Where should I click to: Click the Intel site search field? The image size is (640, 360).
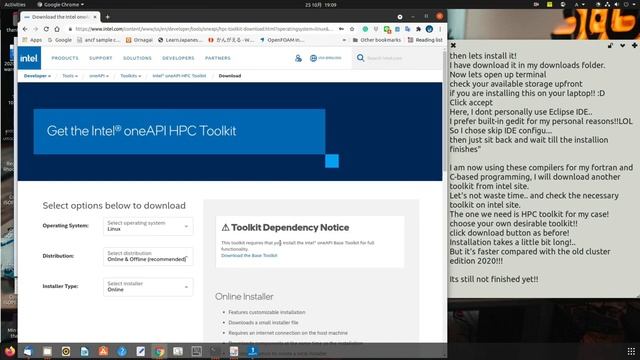[x=398, y=58]
